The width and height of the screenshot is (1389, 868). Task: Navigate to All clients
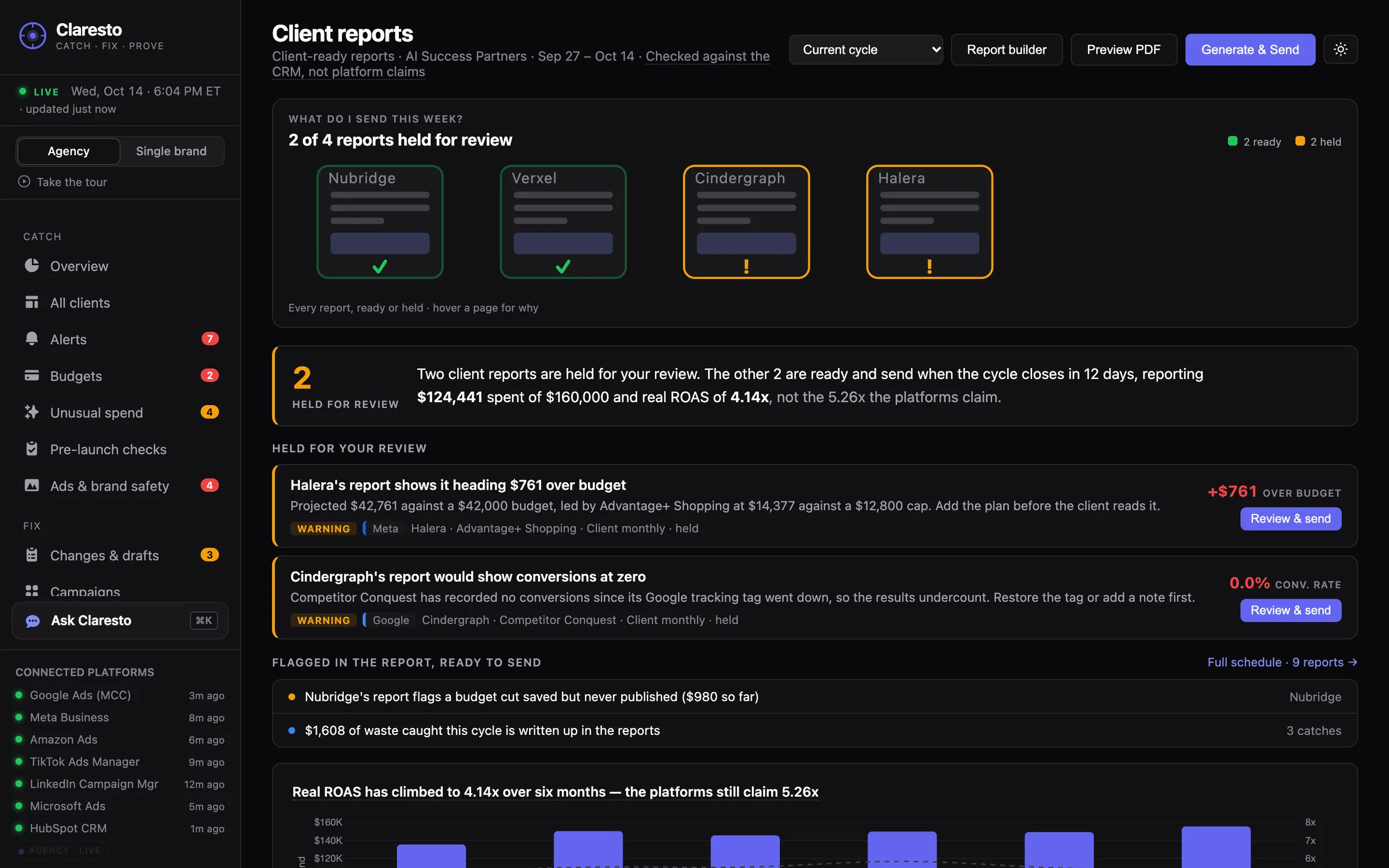120,303
